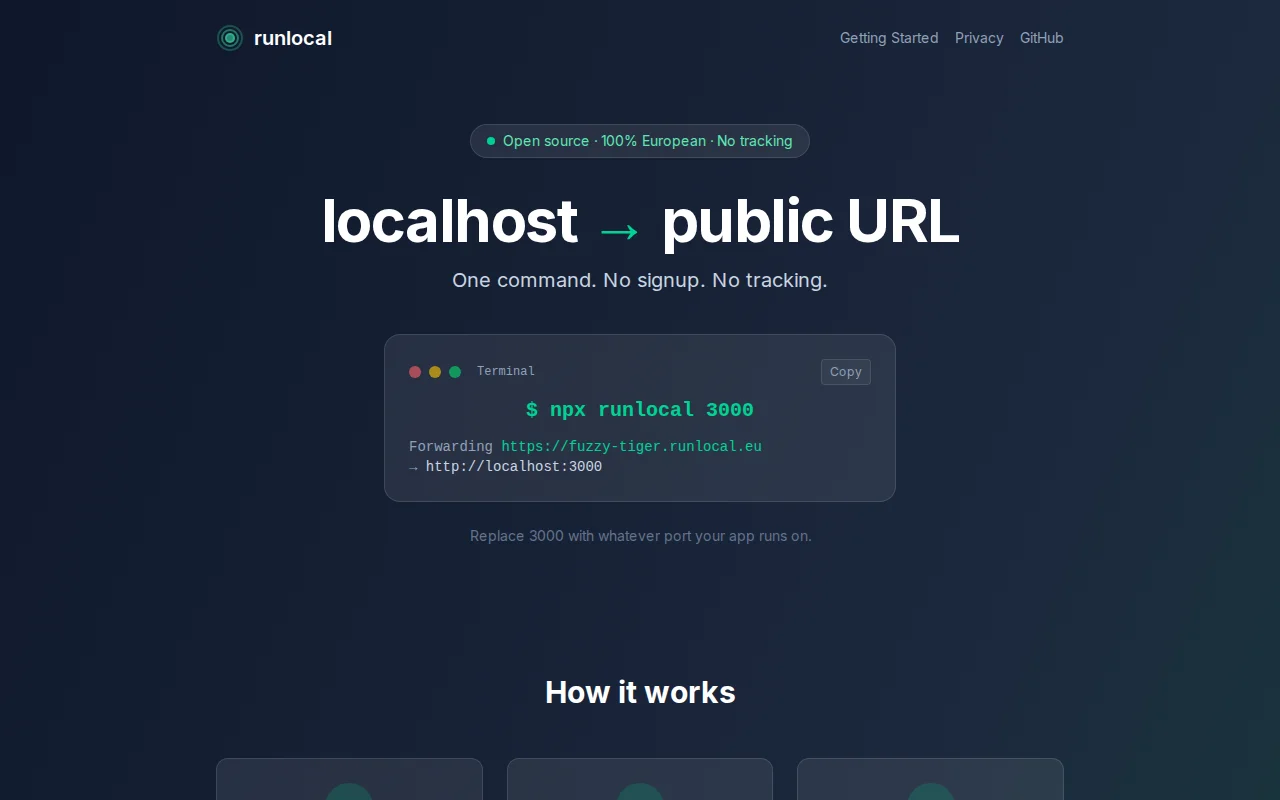Click the Open source · 100% European badge
The width and height of the screenshot is (1280, 800).
(640, 141)
